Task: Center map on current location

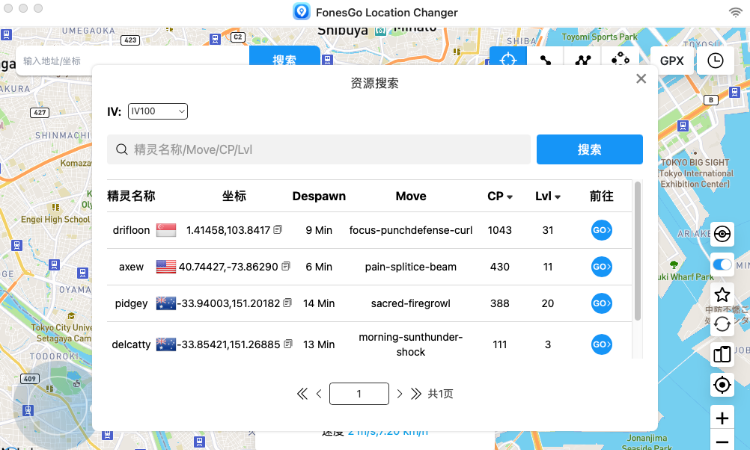Action: (722, 385)
